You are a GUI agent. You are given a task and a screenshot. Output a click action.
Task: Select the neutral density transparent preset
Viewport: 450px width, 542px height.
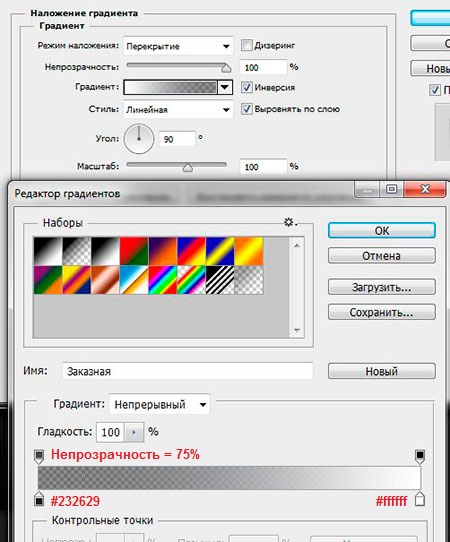click(x=249, y=280)
